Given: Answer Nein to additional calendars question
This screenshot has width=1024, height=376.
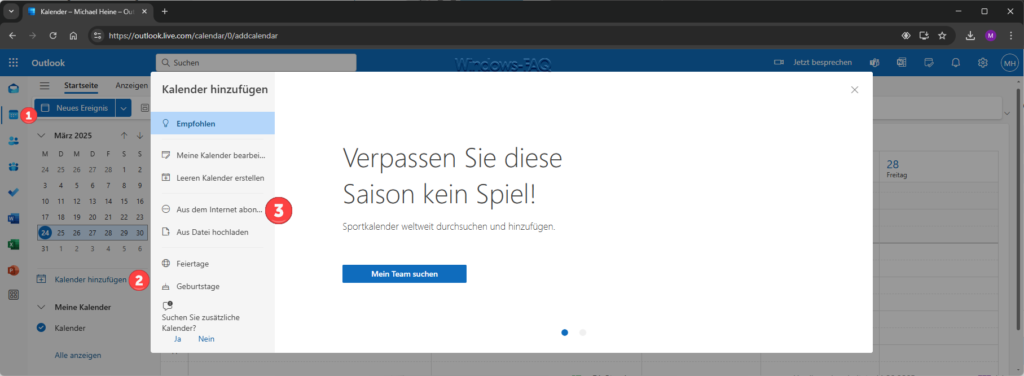Looking at the screenshot, I should pos(206,339).
